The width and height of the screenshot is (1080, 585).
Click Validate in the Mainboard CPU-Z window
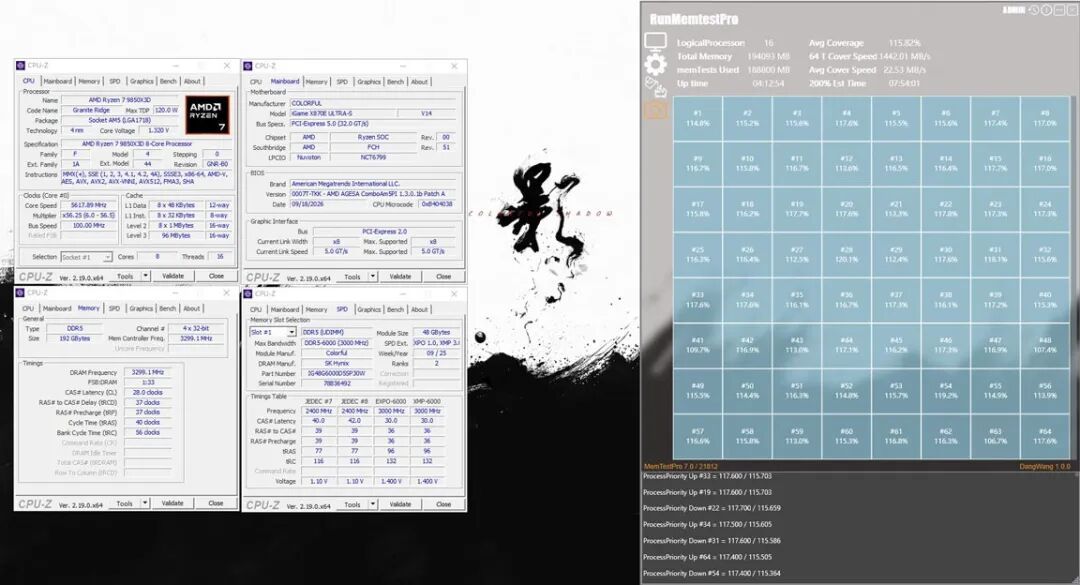(x=400, y=276)
